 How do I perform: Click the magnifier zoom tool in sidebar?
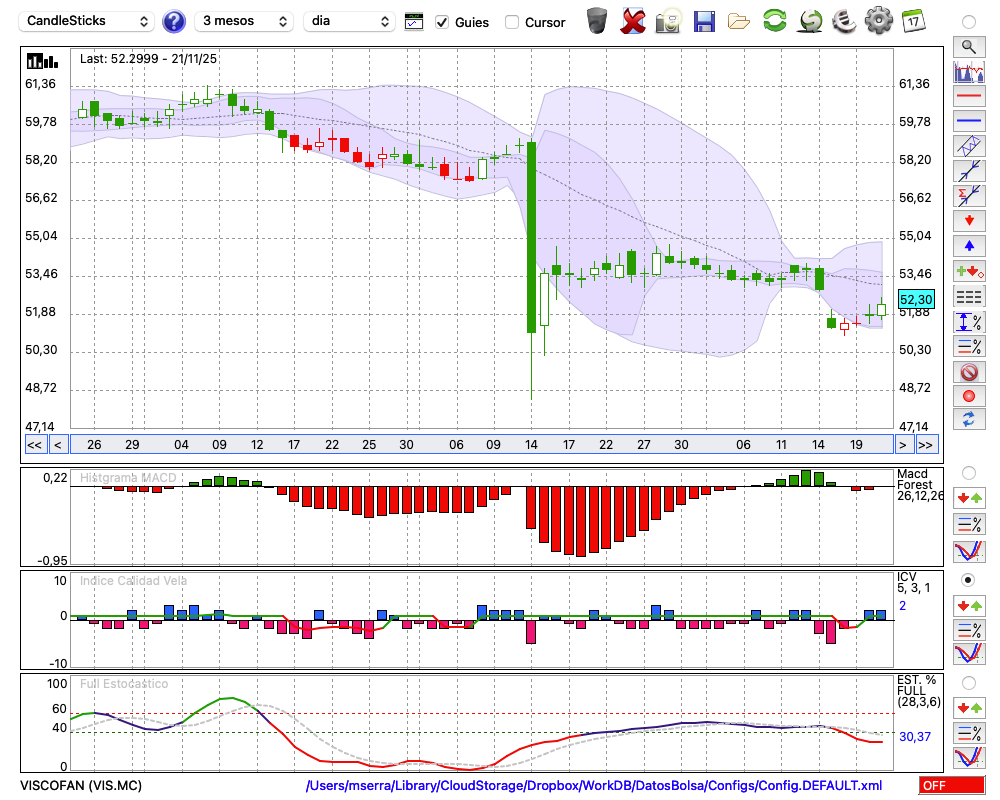pos(969,46)
